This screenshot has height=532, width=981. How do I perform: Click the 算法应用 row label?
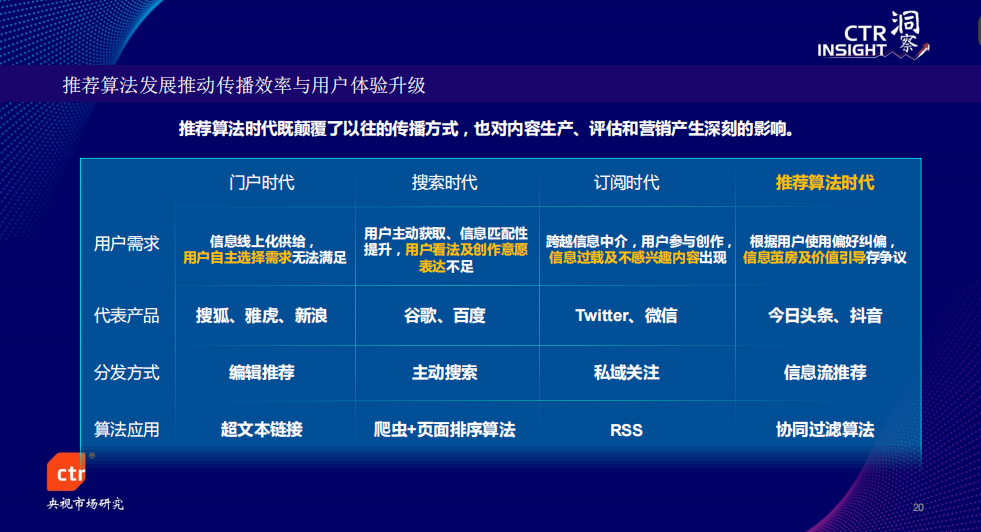click(126, 429)
